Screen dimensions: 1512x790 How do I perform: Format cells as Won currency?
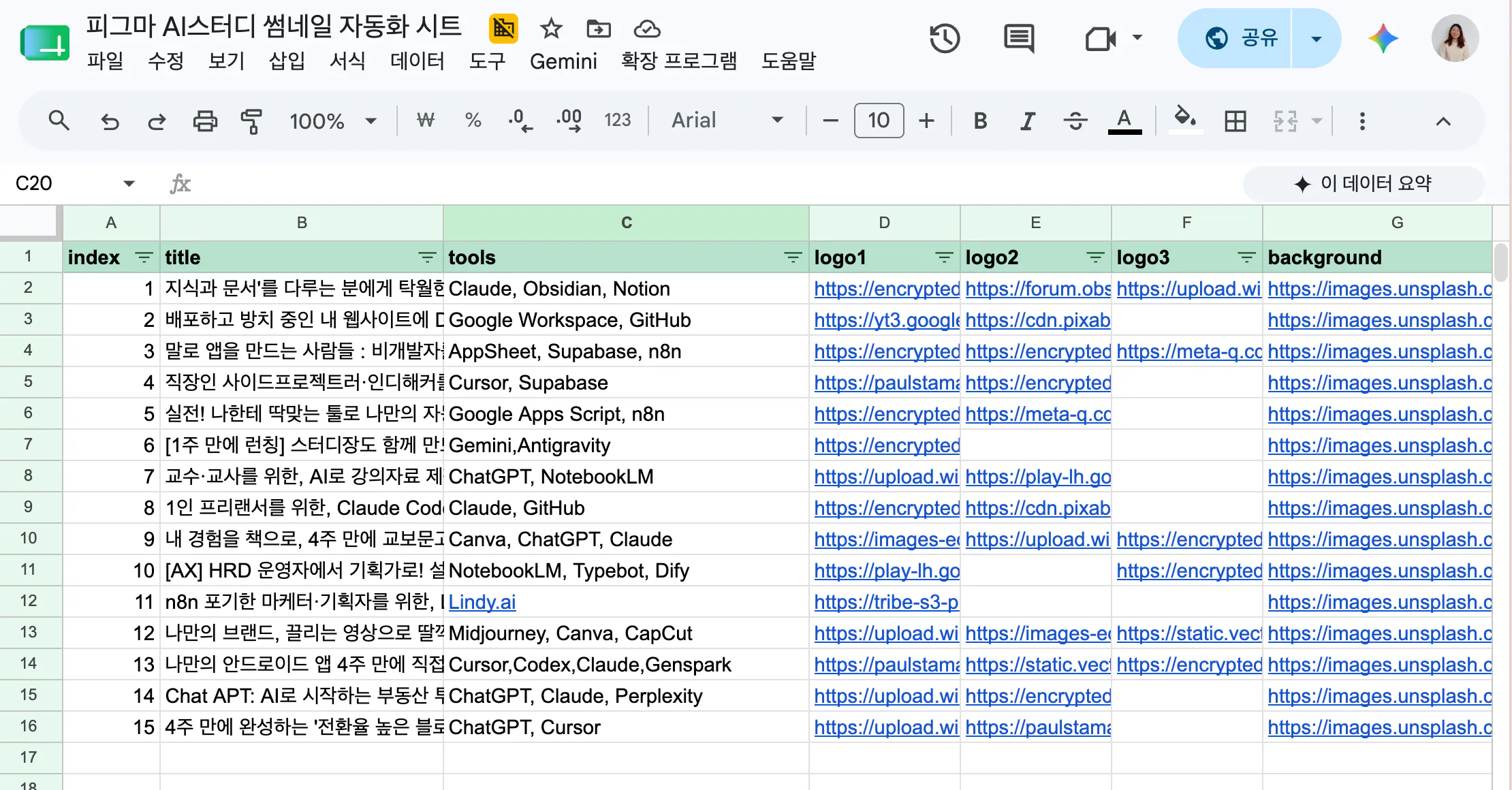[426, 121]
